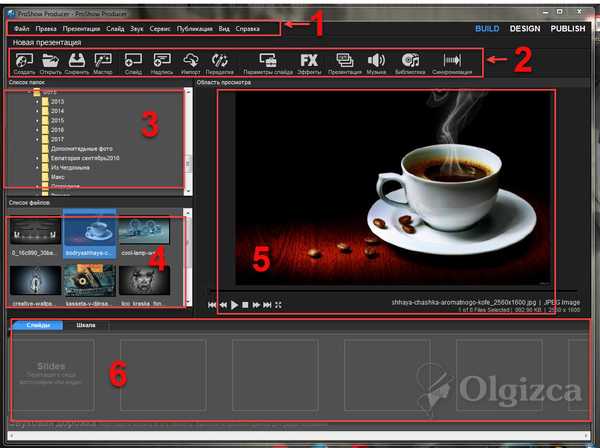Viewport: 600px width, 448px height.
Task: Select the coffee cup thumbnail in file list
Action: (90, 234)
